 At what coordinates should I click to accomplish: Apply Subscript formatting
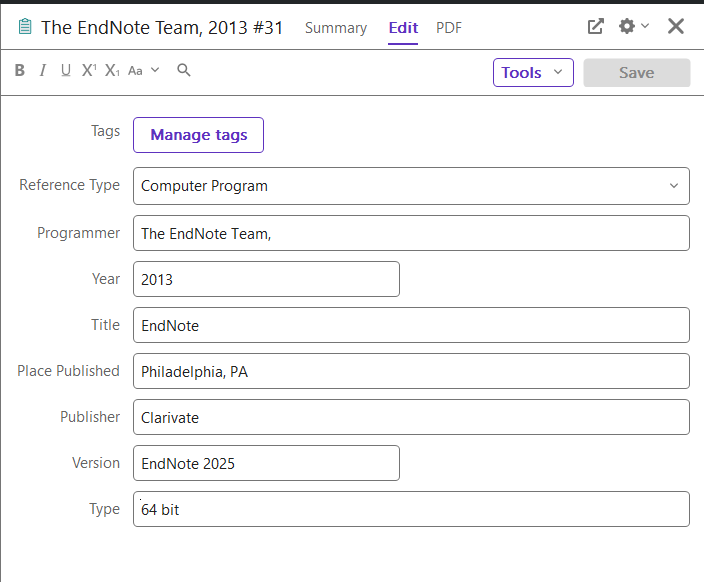[112, 70]
